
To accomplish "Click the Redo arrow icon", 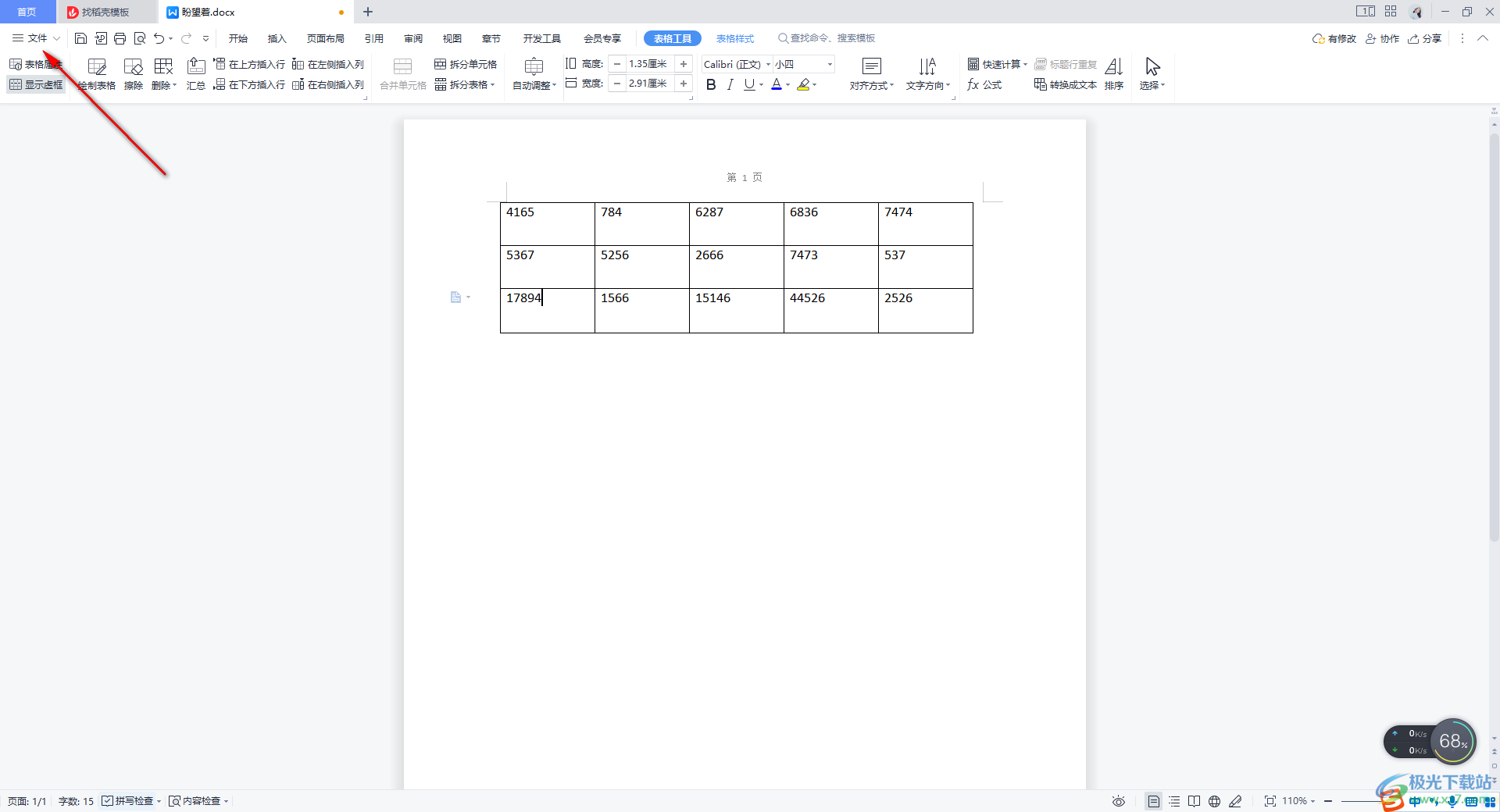I will [x=186, y=38].
